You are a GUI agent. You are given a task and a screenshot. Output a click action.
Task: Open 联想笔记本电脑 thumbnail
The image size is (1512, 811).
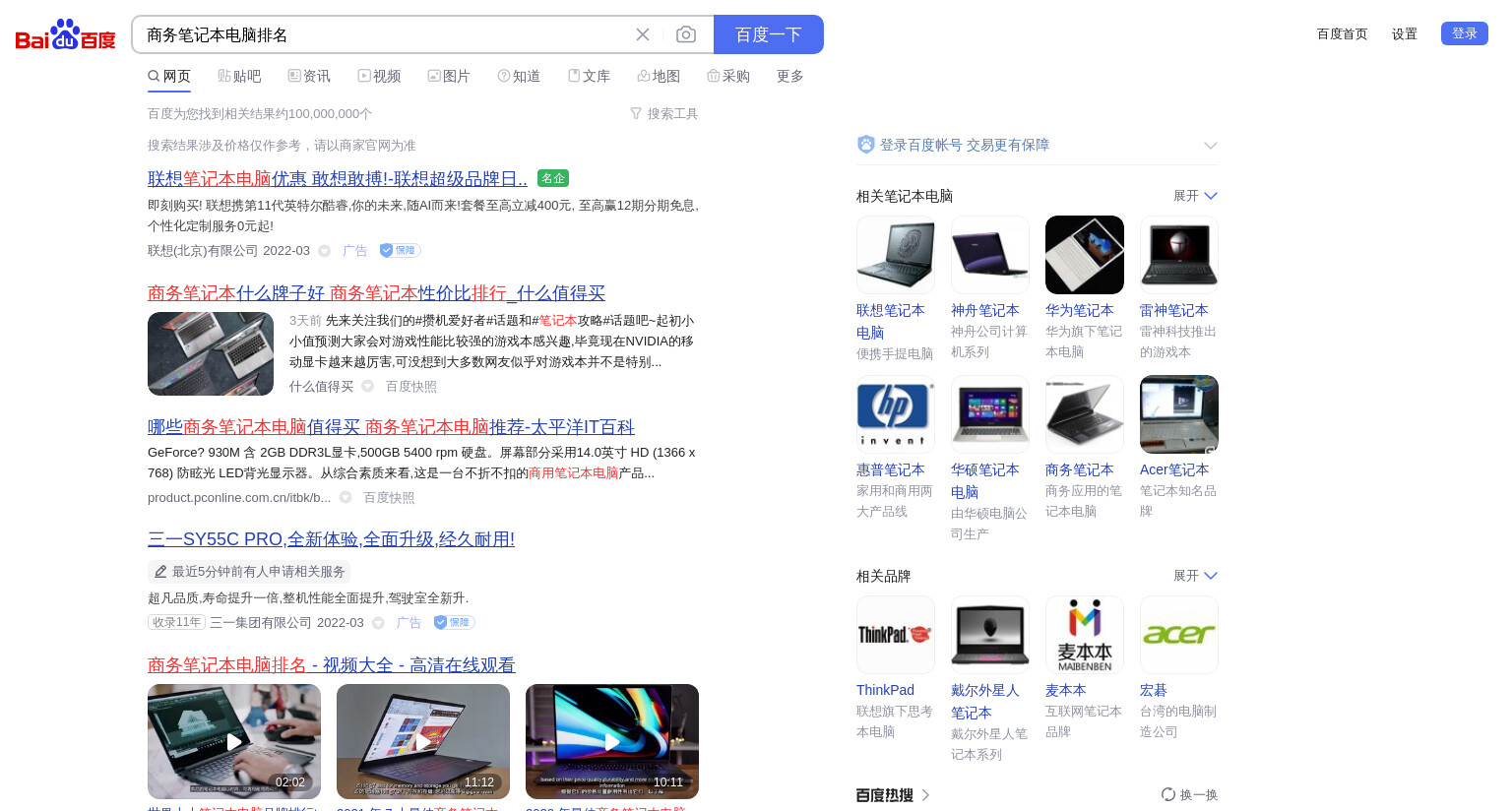(x=896, y=255)
